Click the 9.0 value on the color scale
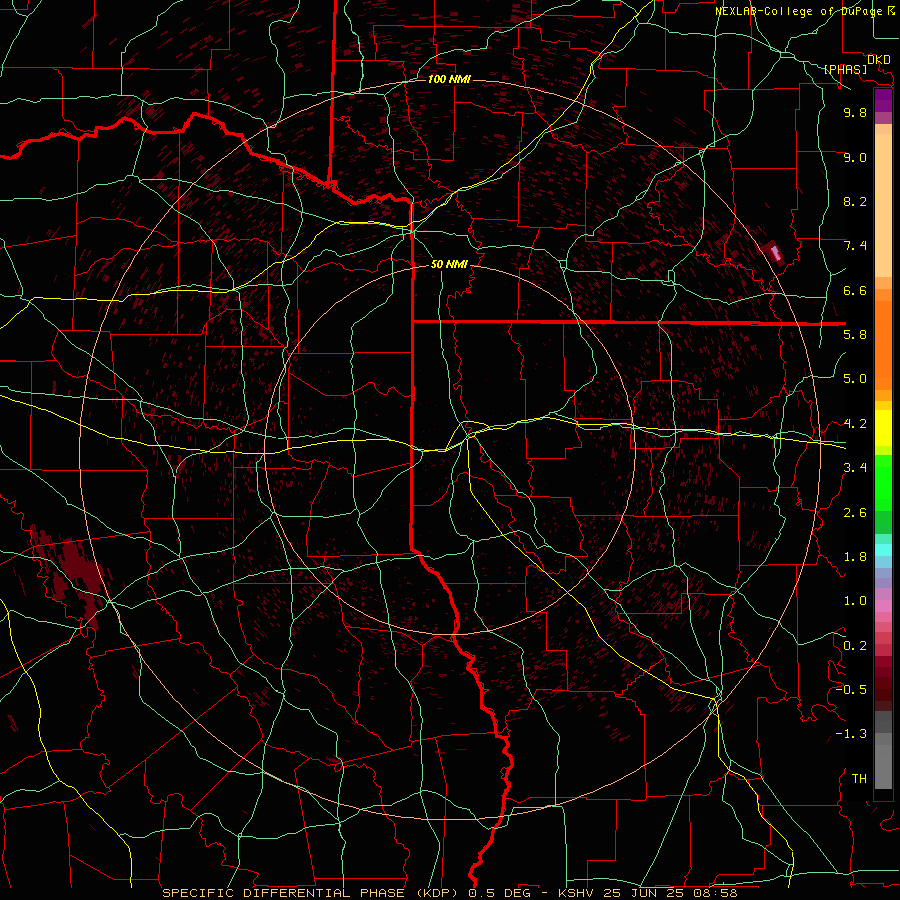Image resolution: width=900 pixels, height=900 pixels. [855, 157]
